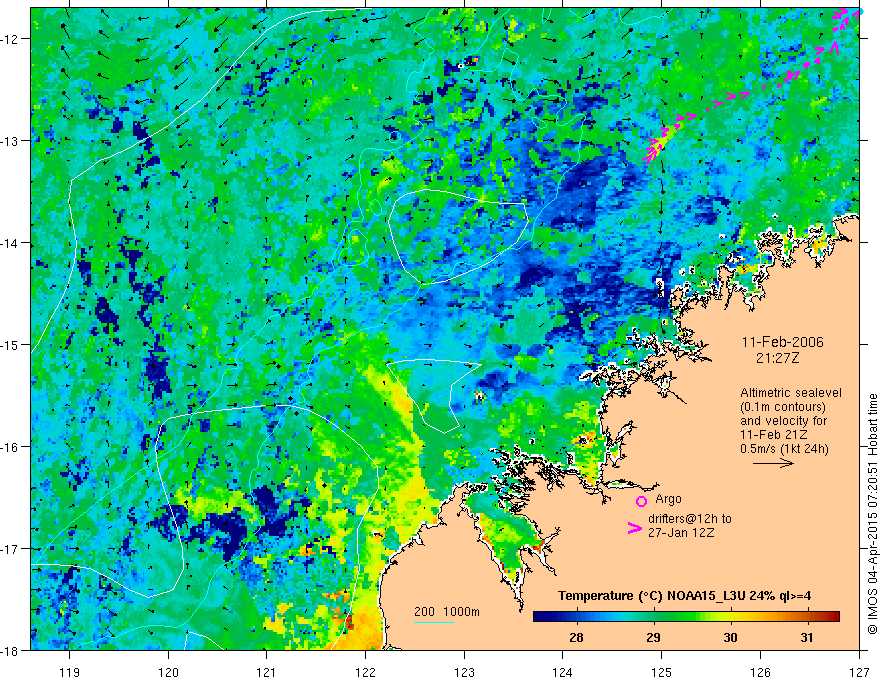This screenshot has height=680, width=880.
Task: Click the cyan 200m contour legend line
Action: click(434, 622)
